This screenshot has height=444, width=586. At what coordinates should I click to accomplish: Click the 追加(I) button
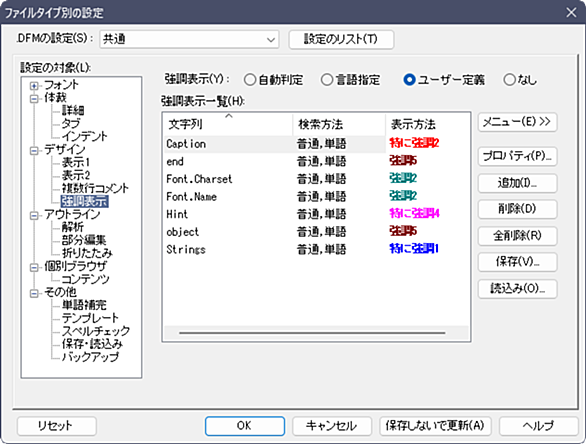[517, 183]
